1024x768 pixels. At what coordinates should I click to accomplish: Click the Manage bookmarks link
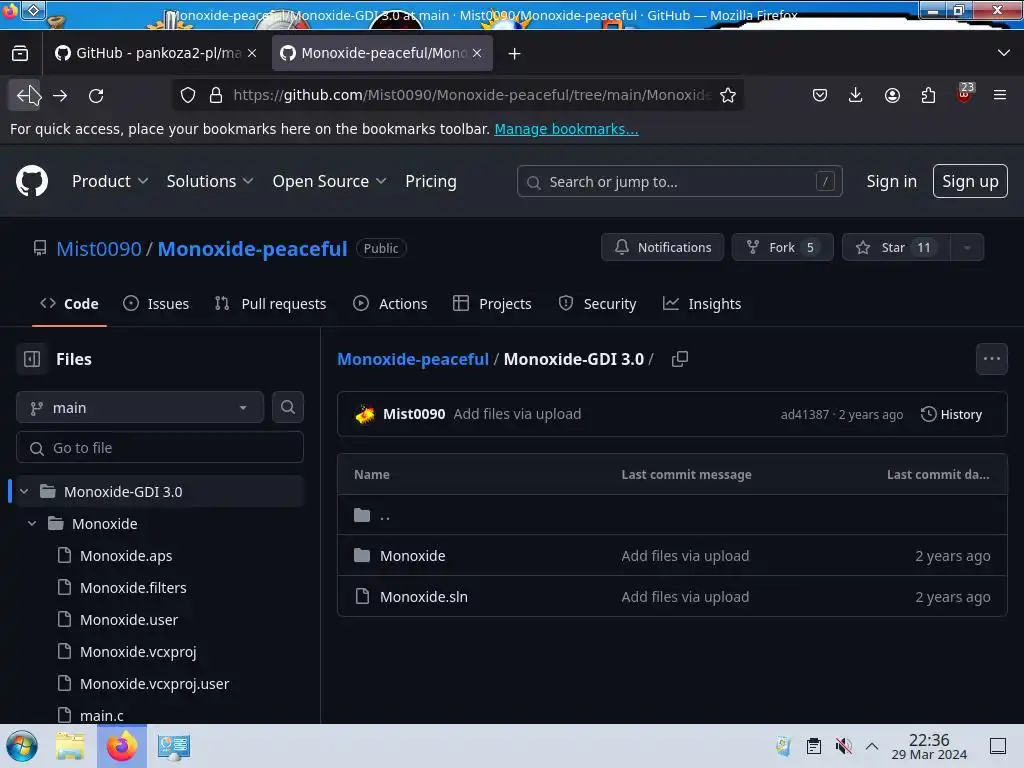tap(566, 129)
